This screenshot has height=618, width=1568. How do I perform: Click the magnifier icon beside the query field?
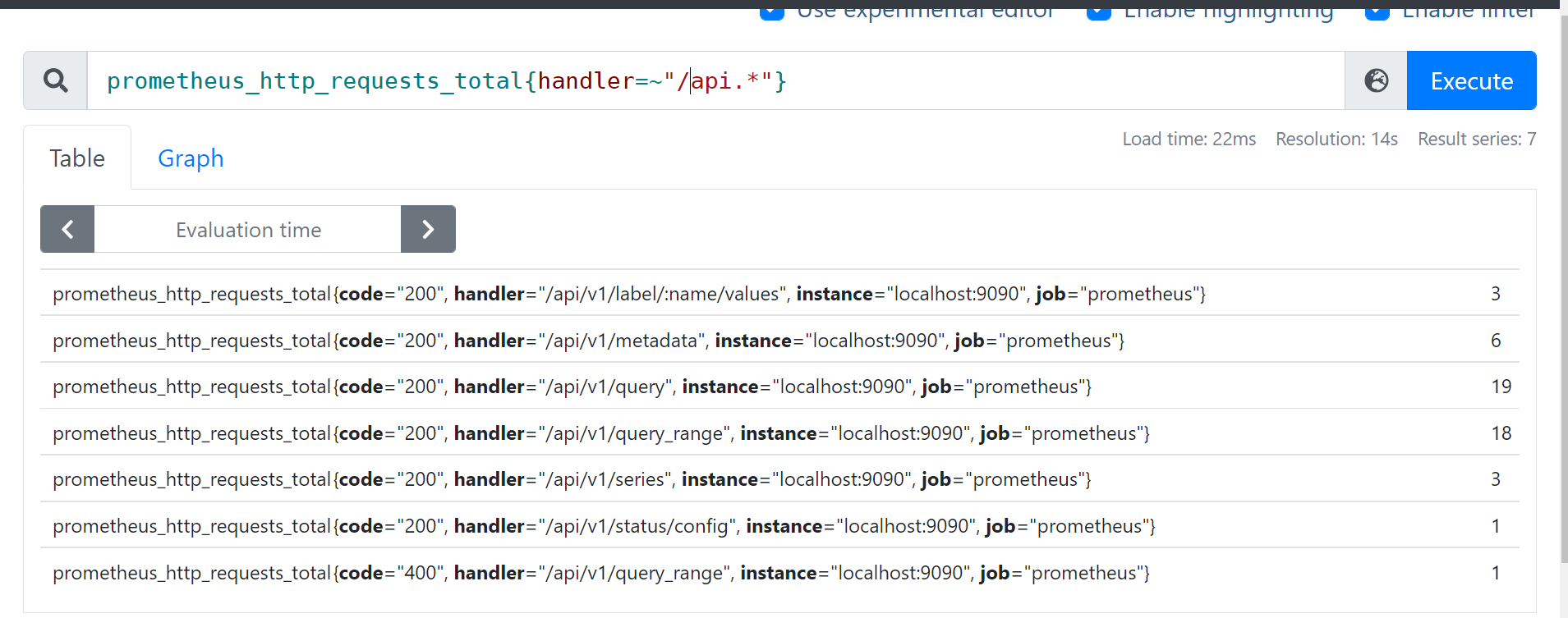pos(55,80)
